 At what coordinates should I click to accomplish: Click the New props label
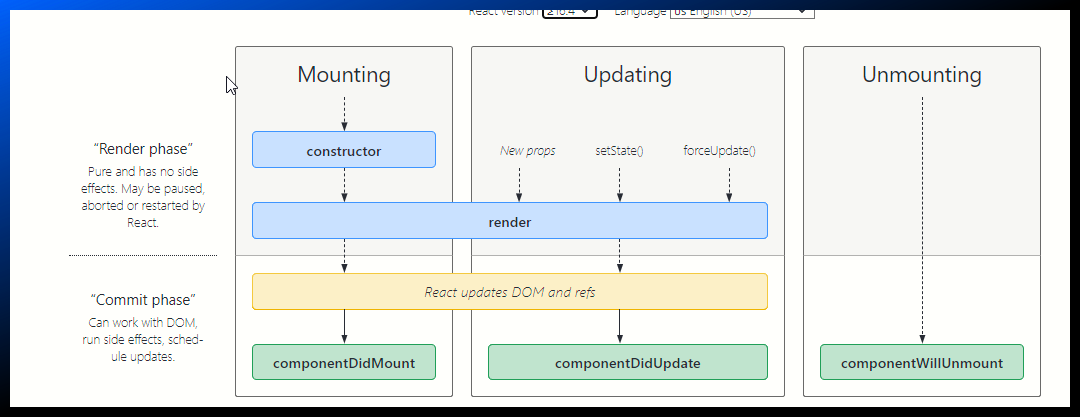coord(527,151)
